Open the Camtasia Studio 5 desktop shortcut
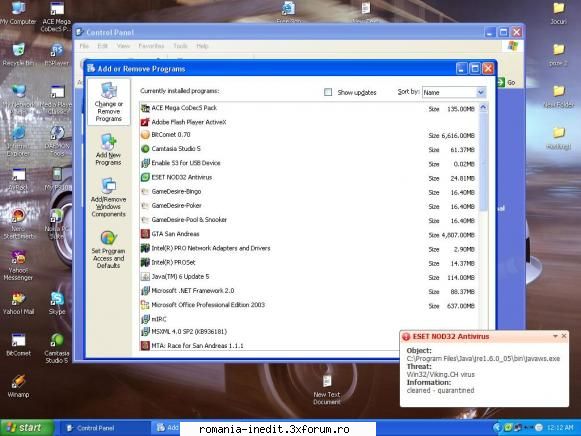The height and width of the screenshot is (436, 581). click(57, 348)
